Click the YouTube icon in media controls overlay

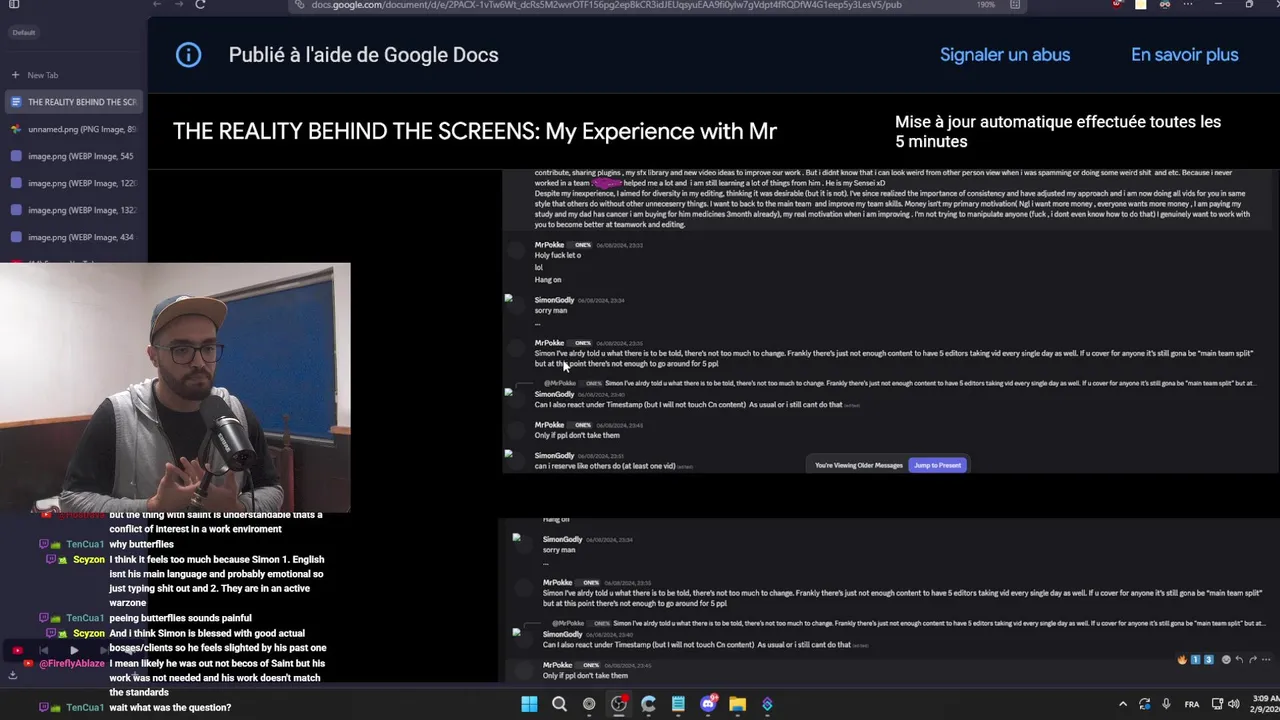click(17, 651)
